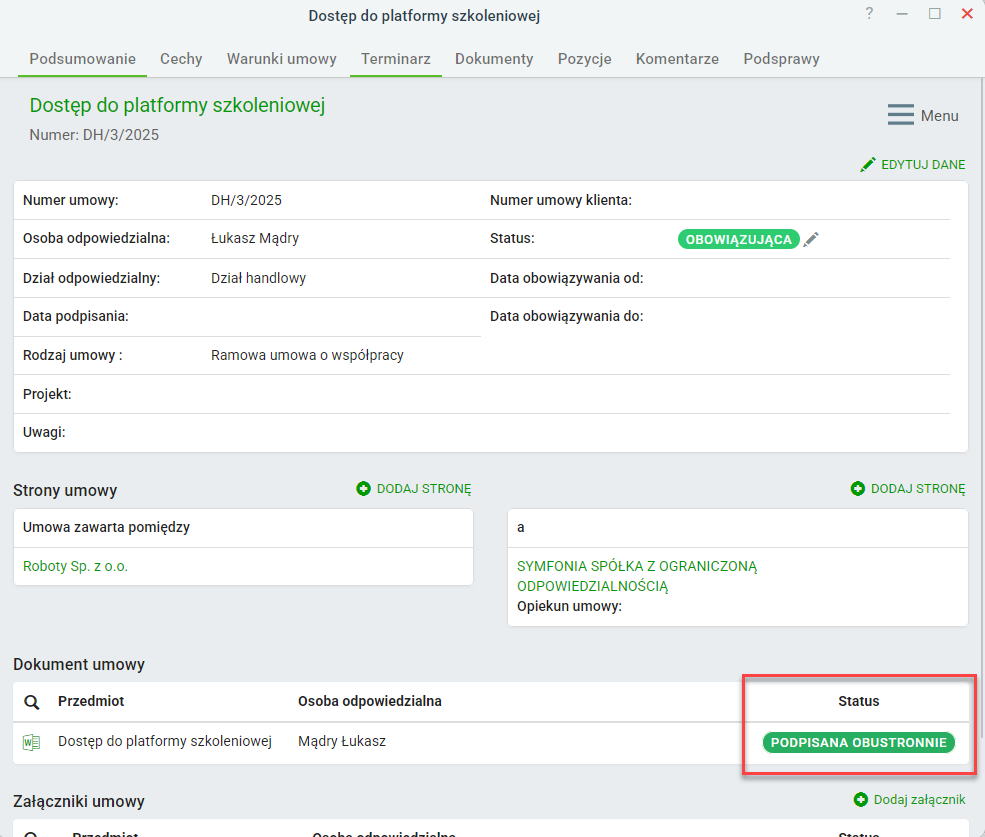Click Osoba odpowiedzialna column header in Dokument umowy

point(369,701)
